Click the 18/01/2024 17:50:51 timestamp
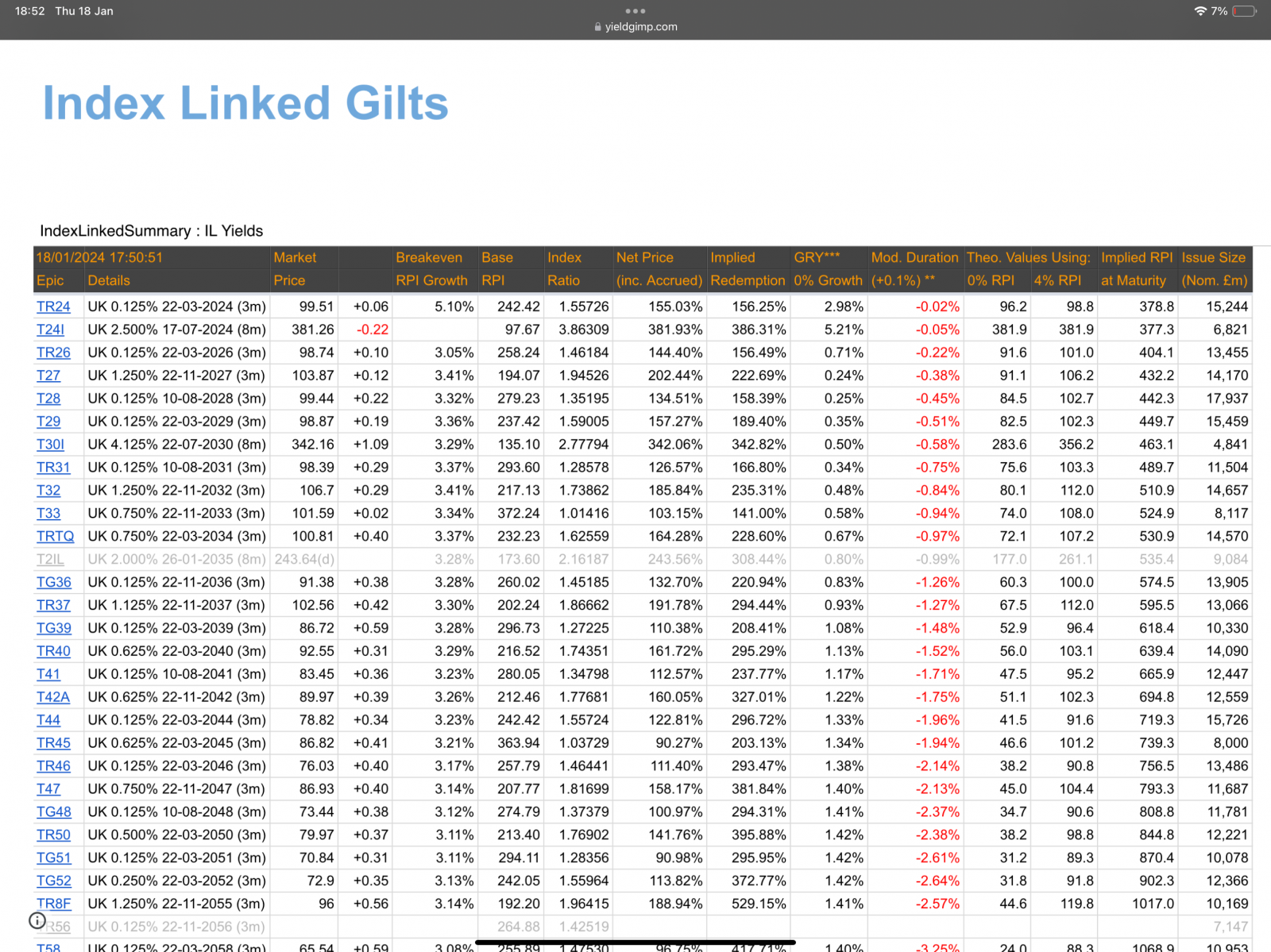The width and height of the screenshot is (1271, 952). point(99,257)
